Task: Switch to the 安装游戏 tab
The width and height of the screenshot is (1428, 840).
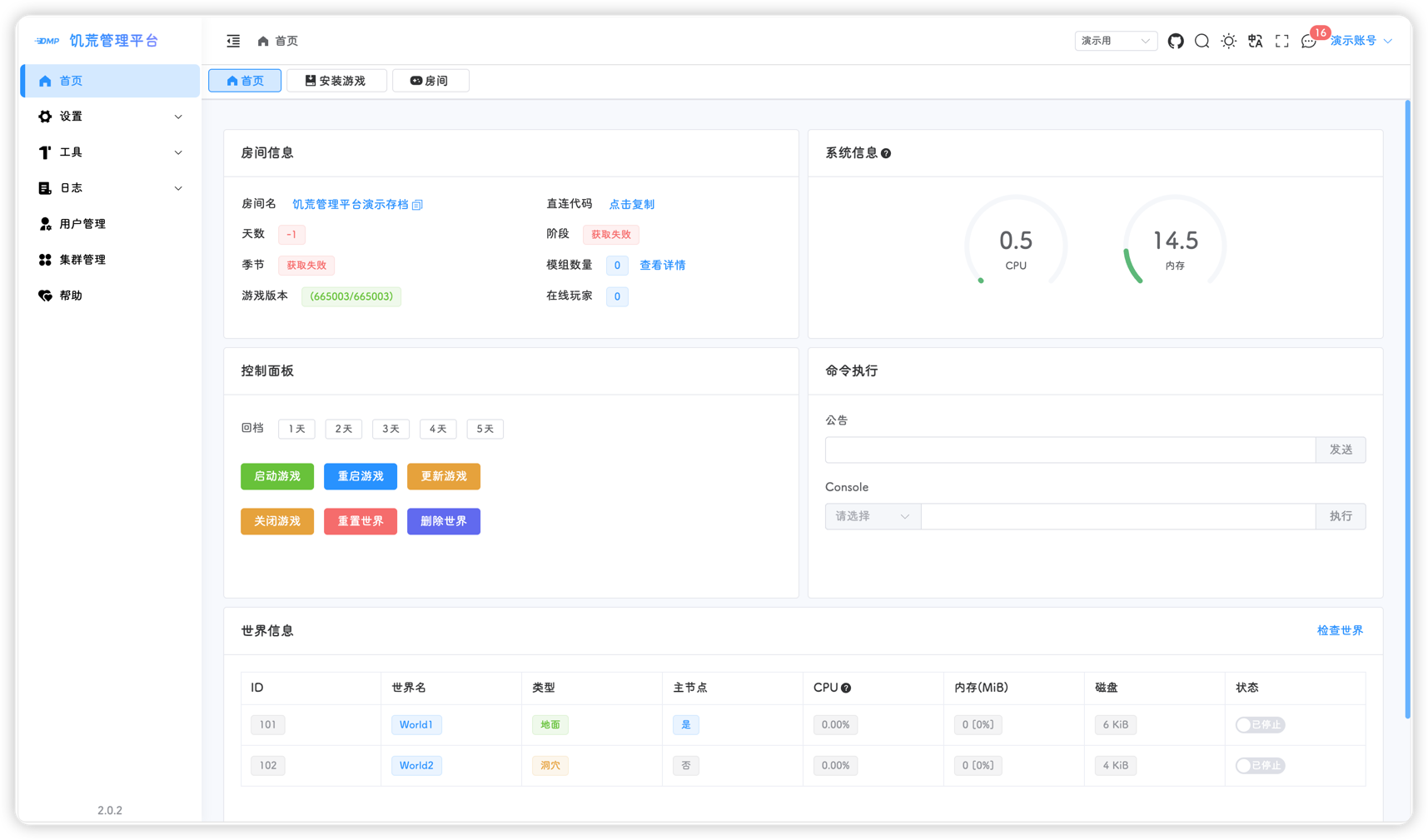Action: pos(336,80)
